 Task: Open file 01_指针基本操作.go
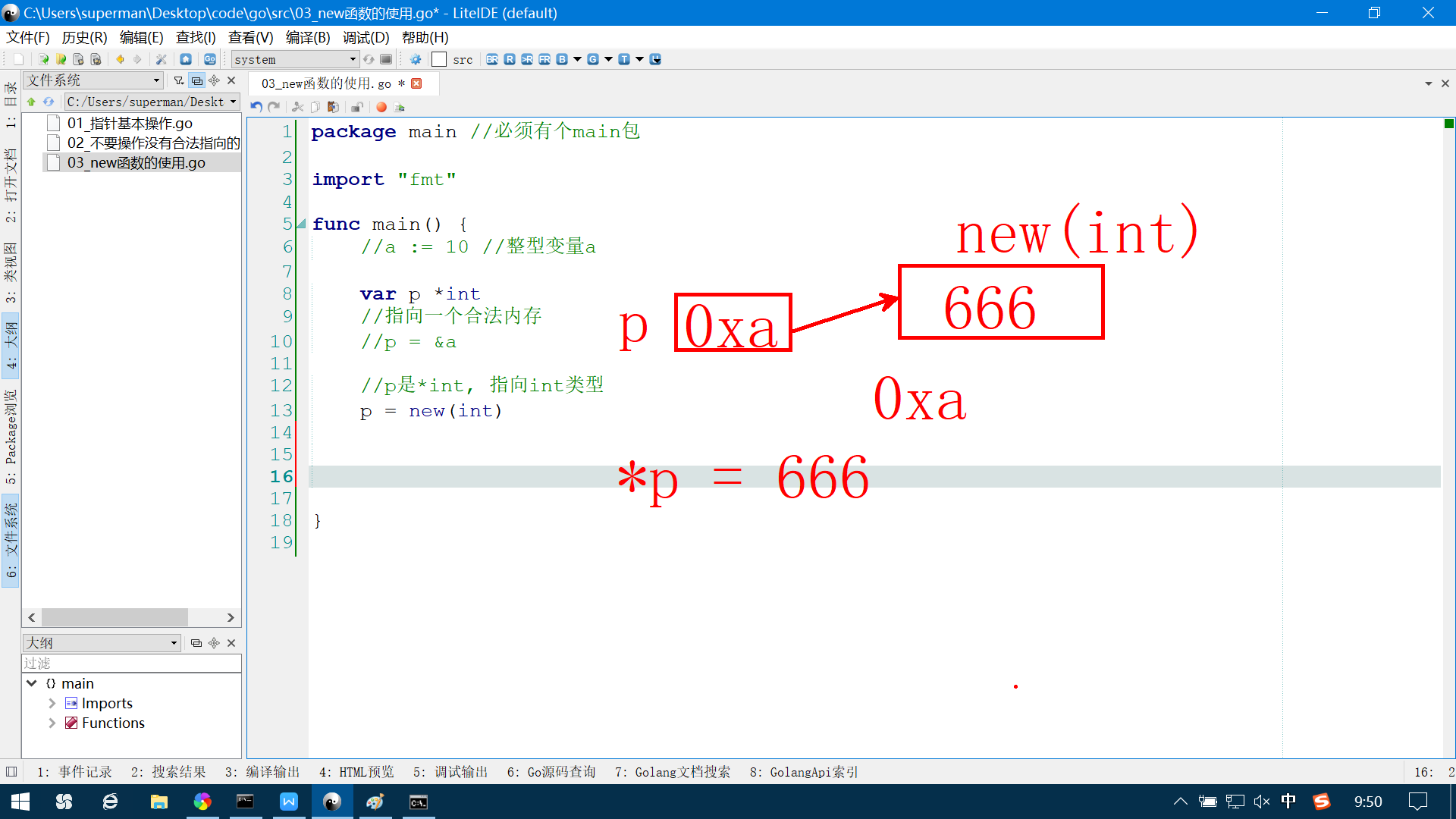point(129,123)
